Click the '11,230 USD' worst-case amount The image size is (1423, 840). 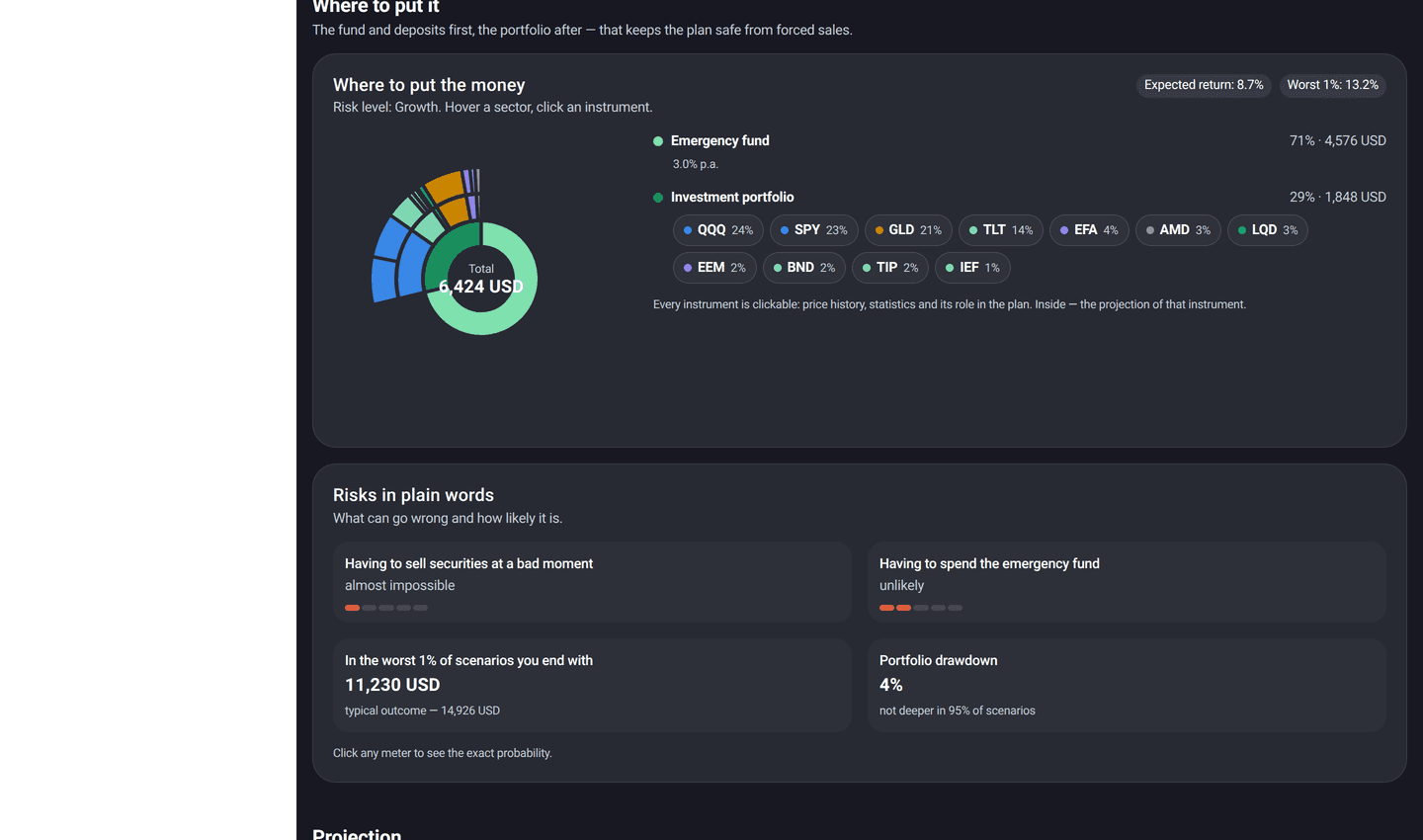[392, 685]
